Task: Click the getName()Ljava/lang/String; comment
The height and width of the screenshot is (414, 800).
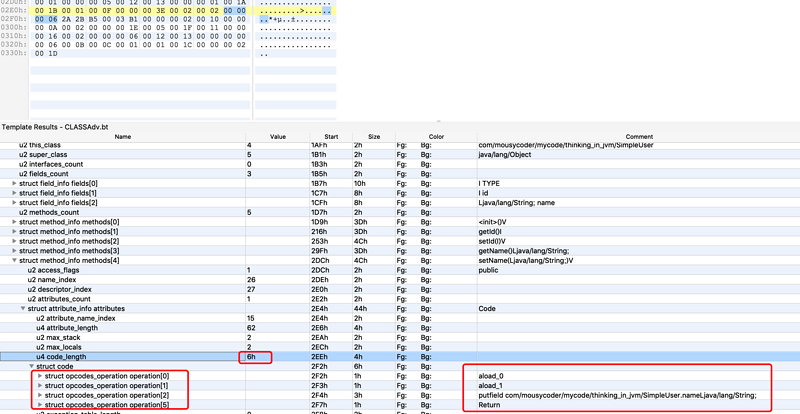Action: pyautogui.click(x=523, y=251)
